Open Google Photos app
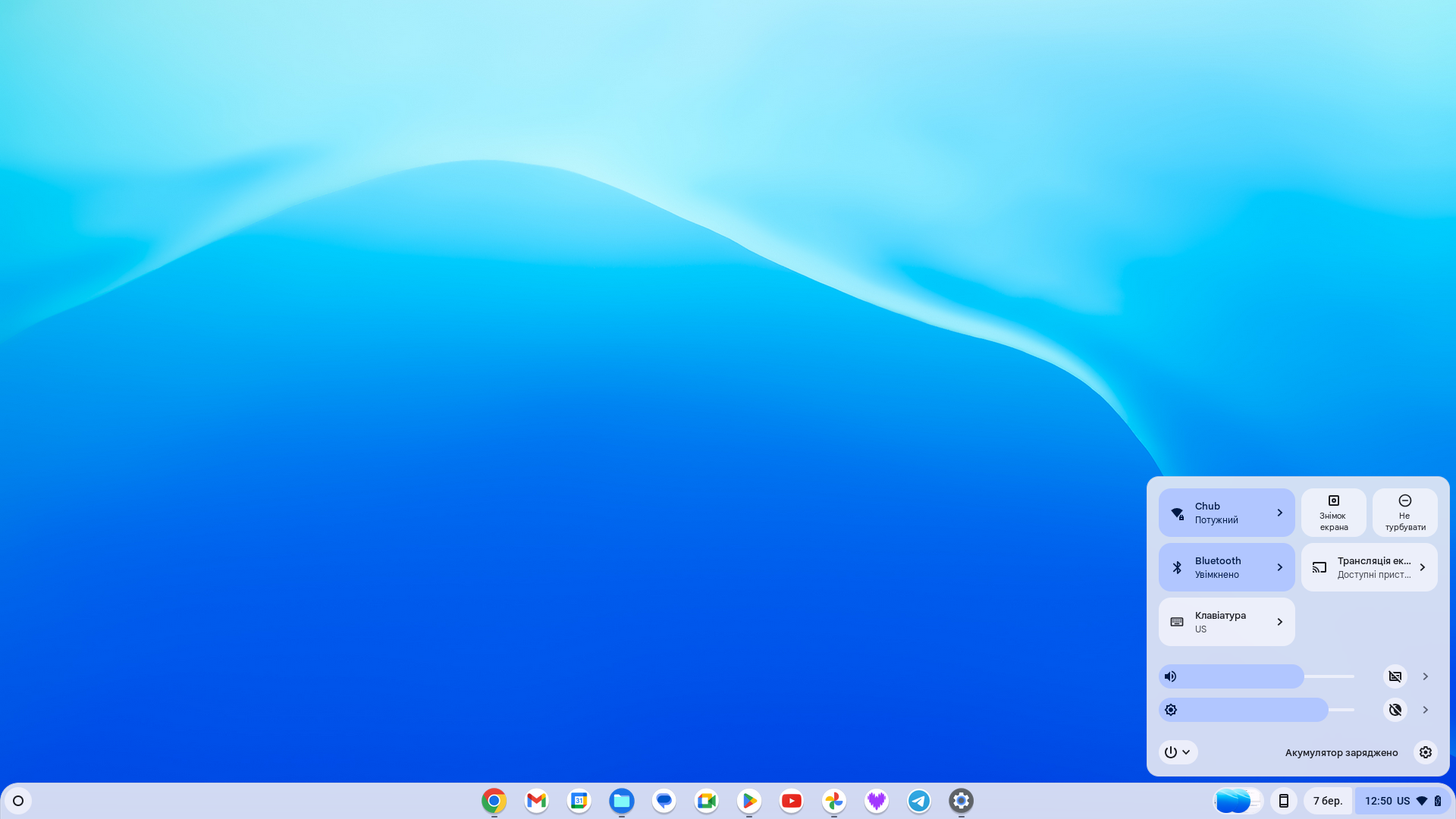1456x819 pixels. click(833, 801)
